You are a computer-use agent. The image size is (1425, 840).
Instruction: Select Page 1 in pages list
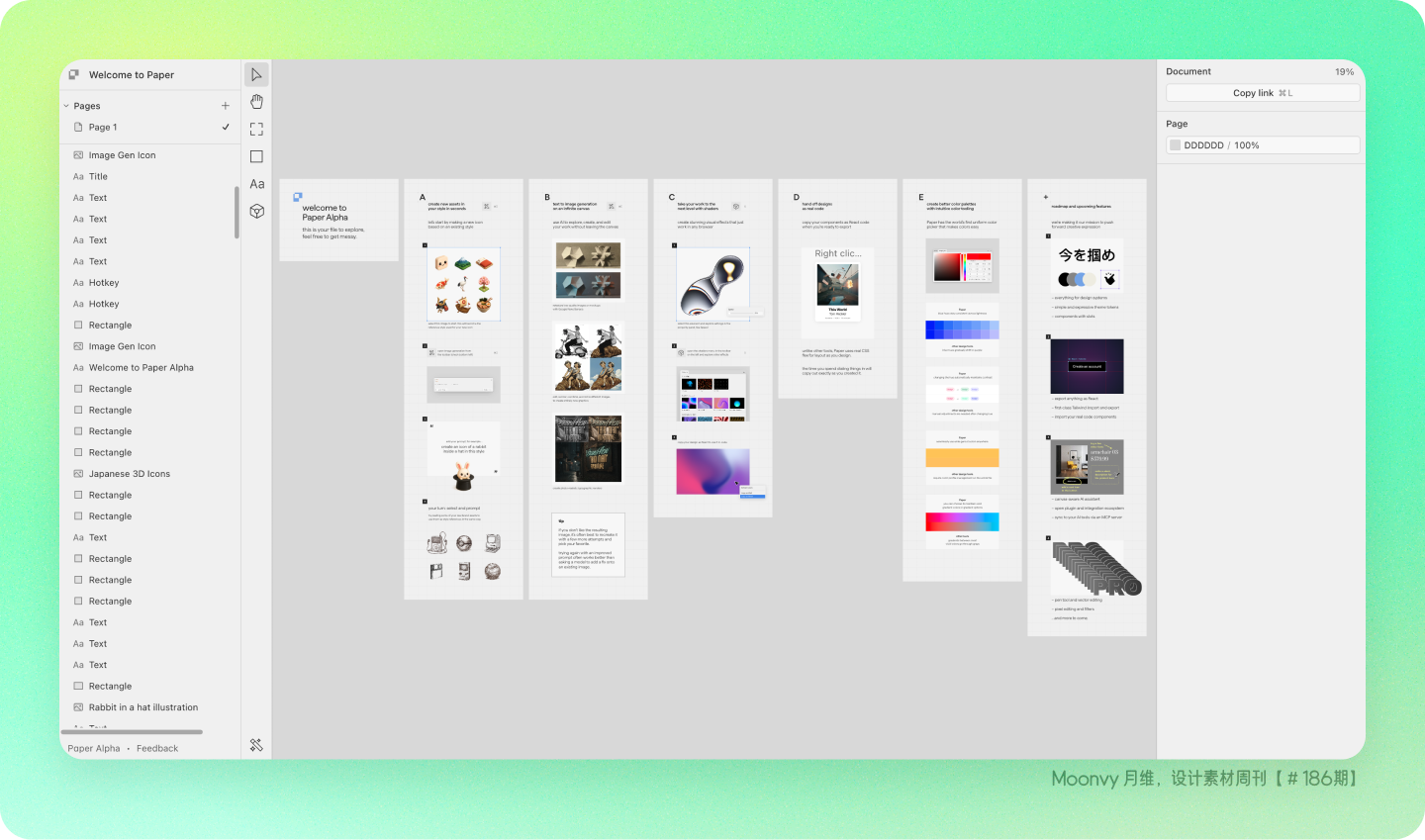click(103, 128)
